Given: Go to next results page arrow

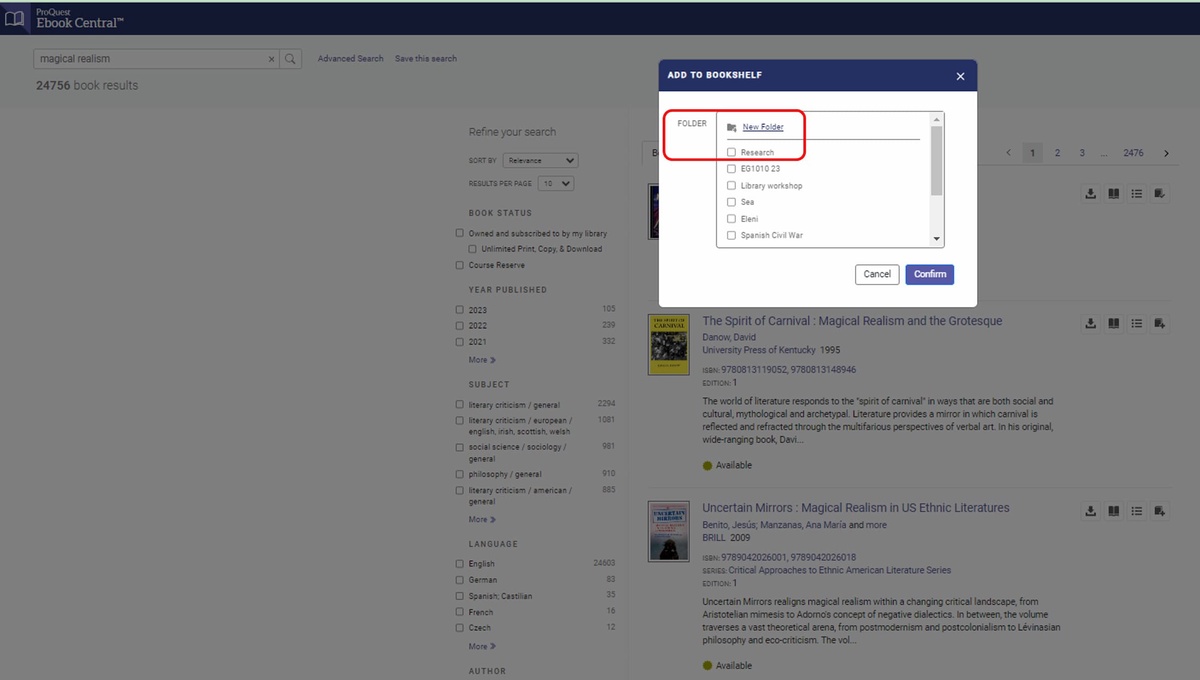Looking at the screenshot, I should click(x=1166, y=153).
